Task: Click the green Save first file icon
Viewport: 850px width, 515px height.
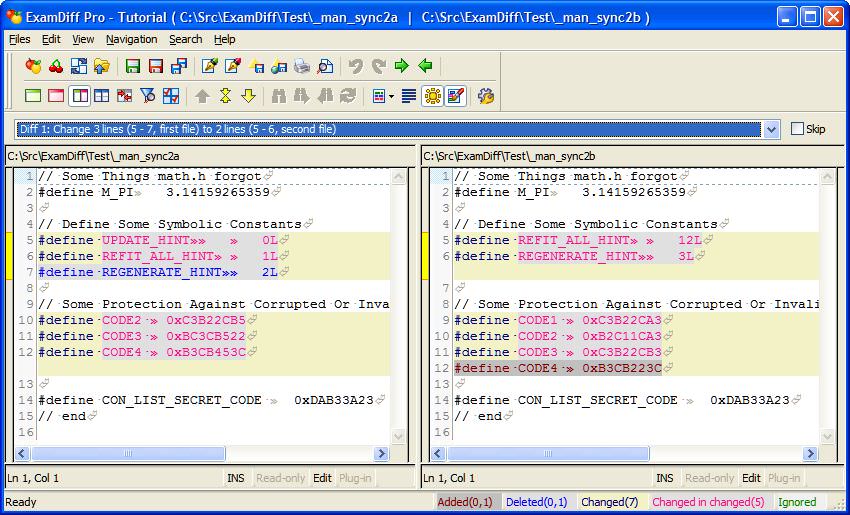Action: pos(133,66)
